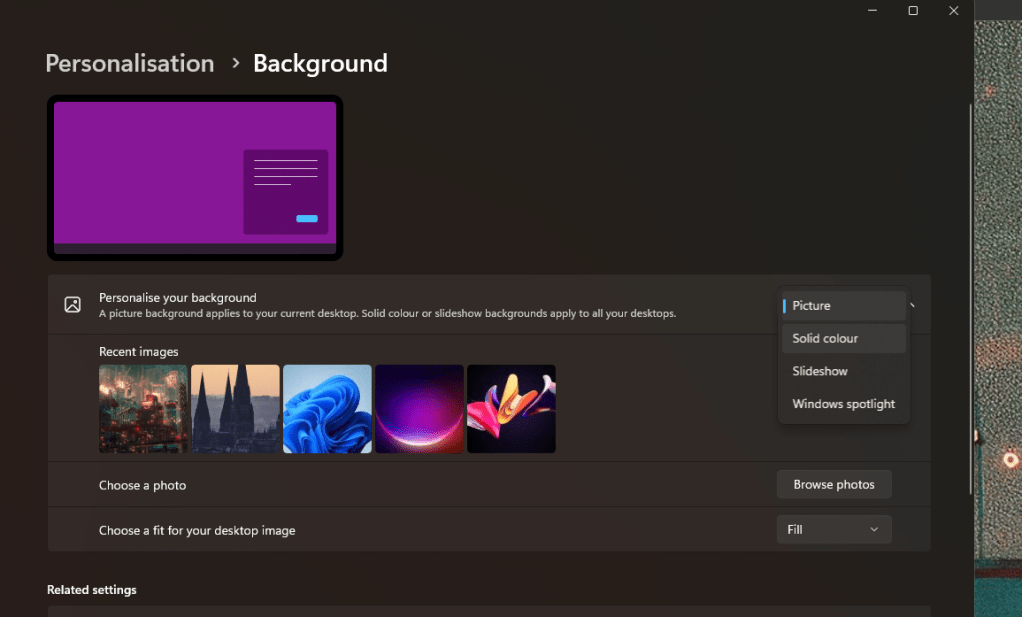The width and height of the screenshot is (1022, 617).
Task: Select the purple glowing orb recent image
Action: click(x=419, y=409)
